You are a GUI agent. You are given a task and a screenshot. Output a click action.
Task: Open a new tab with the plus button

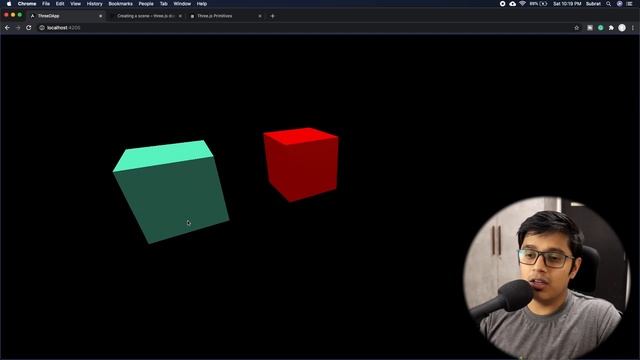(x=273, y=16)
